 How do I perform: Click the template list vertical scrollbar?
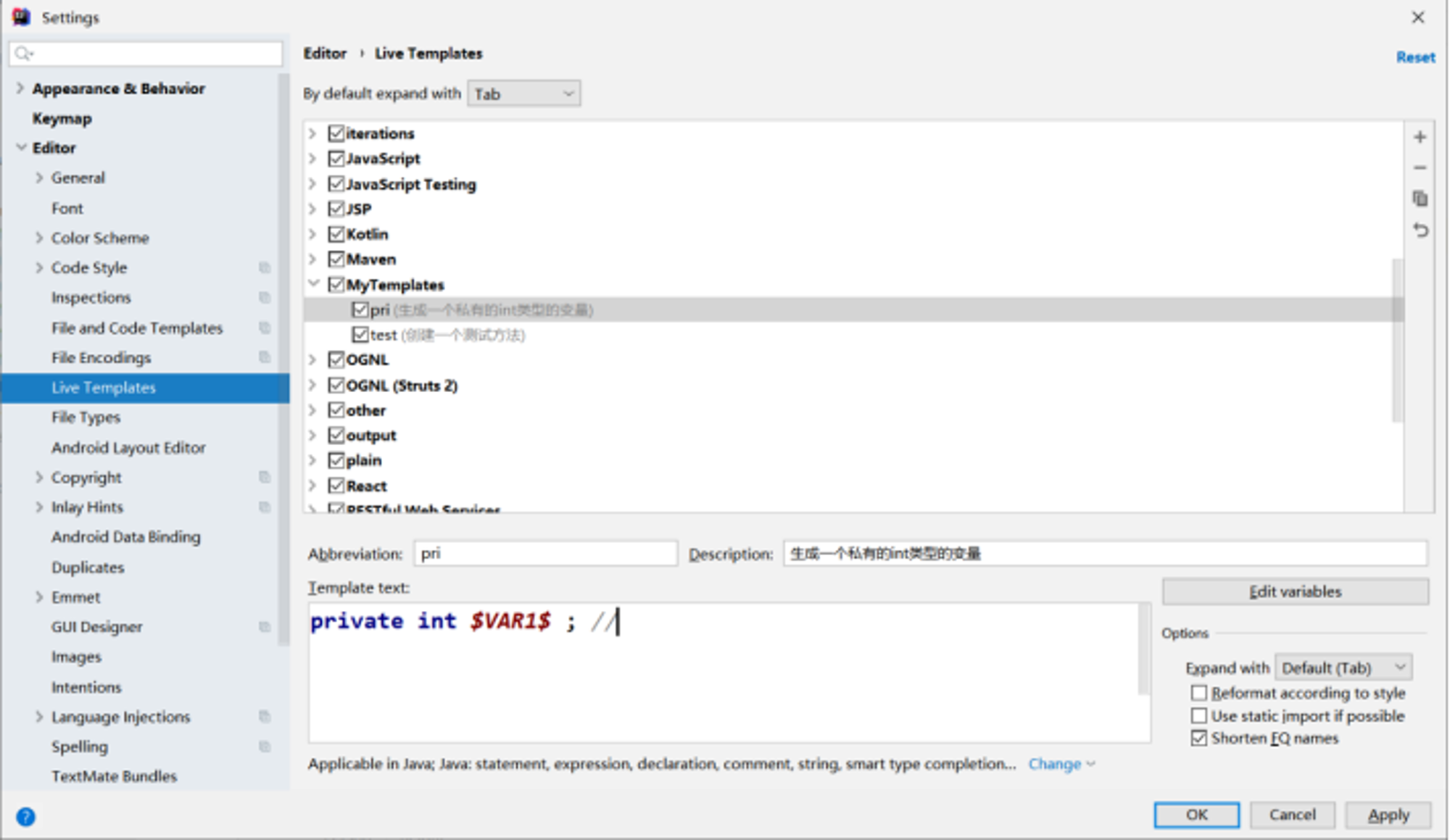coord(1398,341)
